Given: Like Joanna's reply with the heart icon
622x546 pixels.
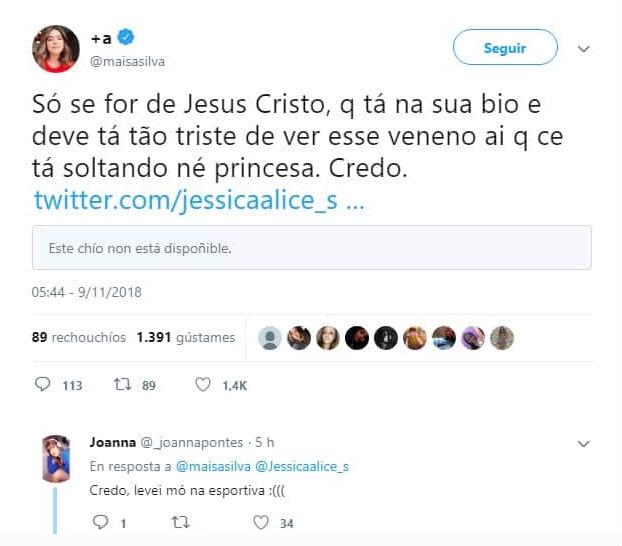Looking at the screenshot, I should tap(261, 522).
